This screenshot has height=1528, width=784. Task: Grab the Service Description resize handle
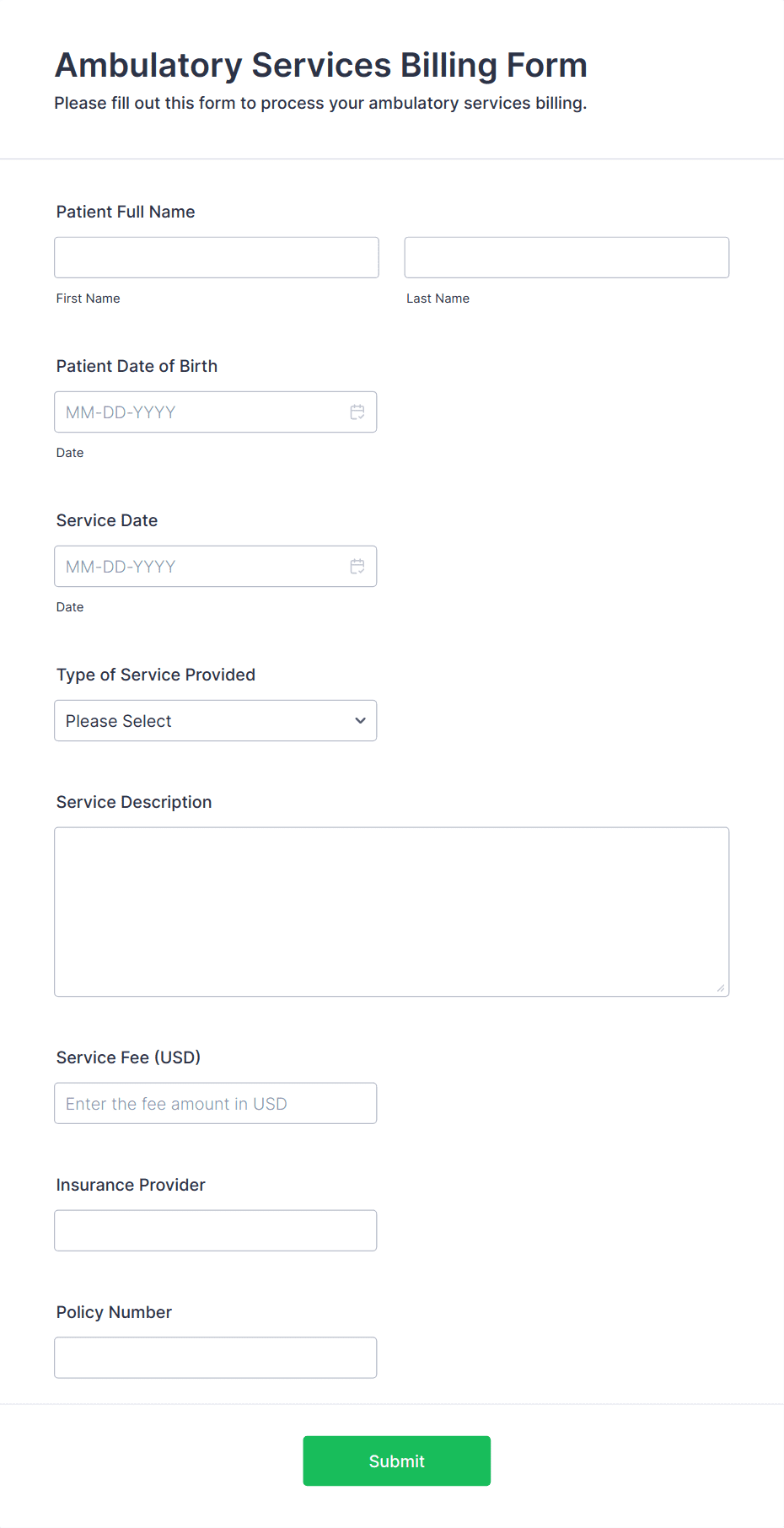721,988
